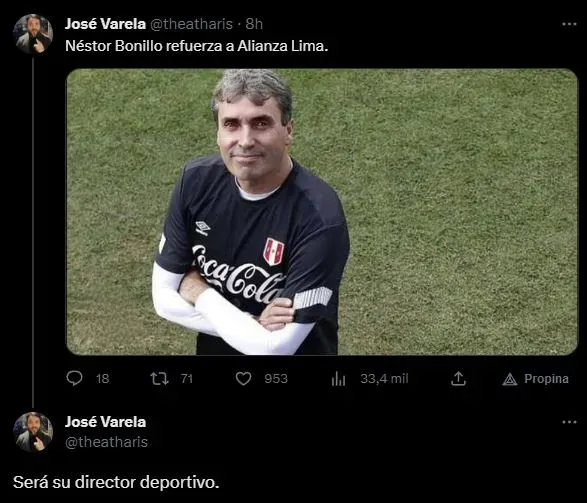The height and width of the screenshot is (503, 587).
Task: Click @theatharis handle under reply tweet
Action: (x=106, y=442)
